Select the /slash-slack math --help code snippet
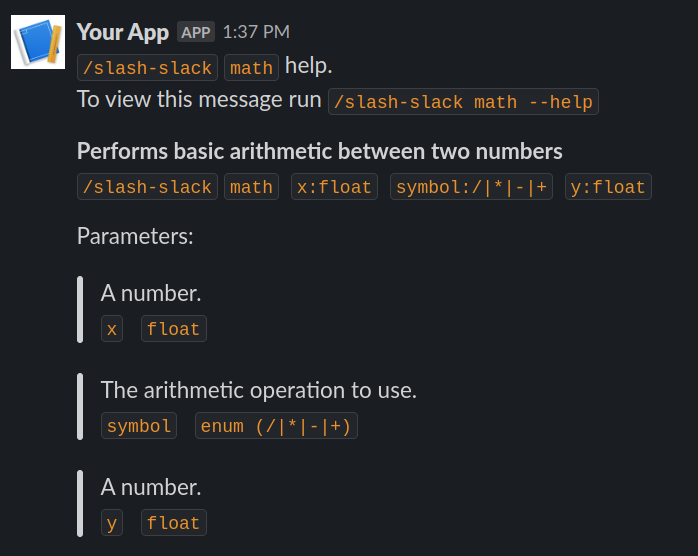The image size is (698, 556). 463,101
